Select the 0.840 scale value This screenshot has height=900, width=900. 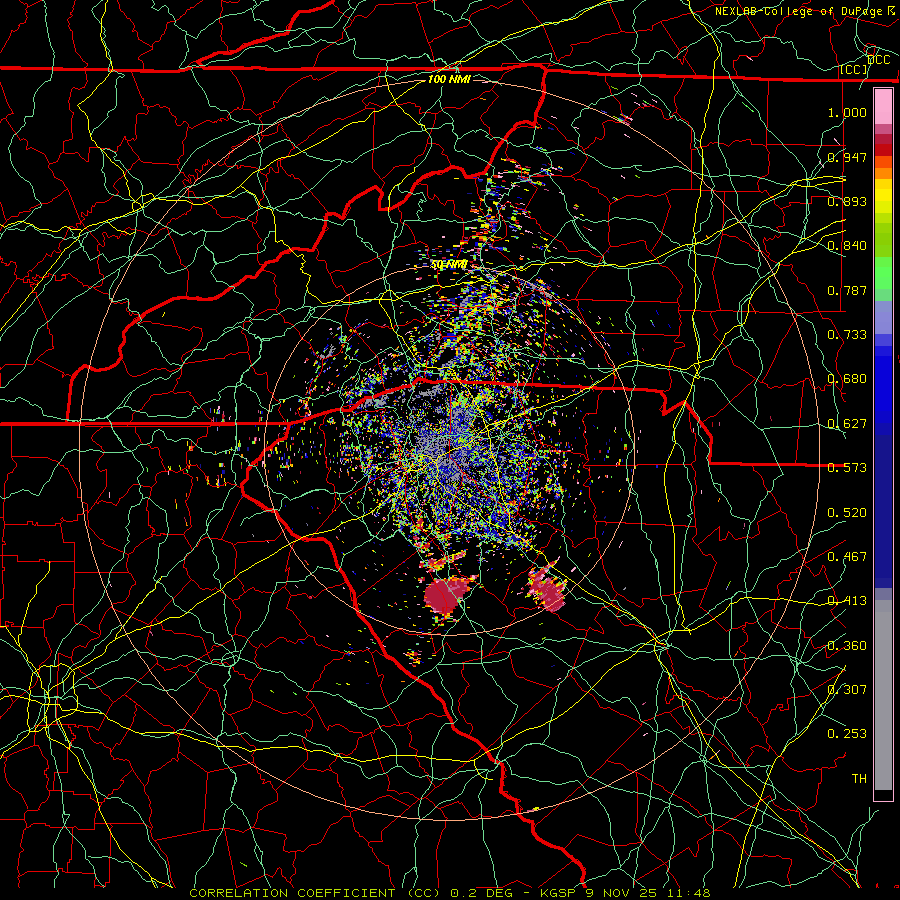(x=847, y=246)
